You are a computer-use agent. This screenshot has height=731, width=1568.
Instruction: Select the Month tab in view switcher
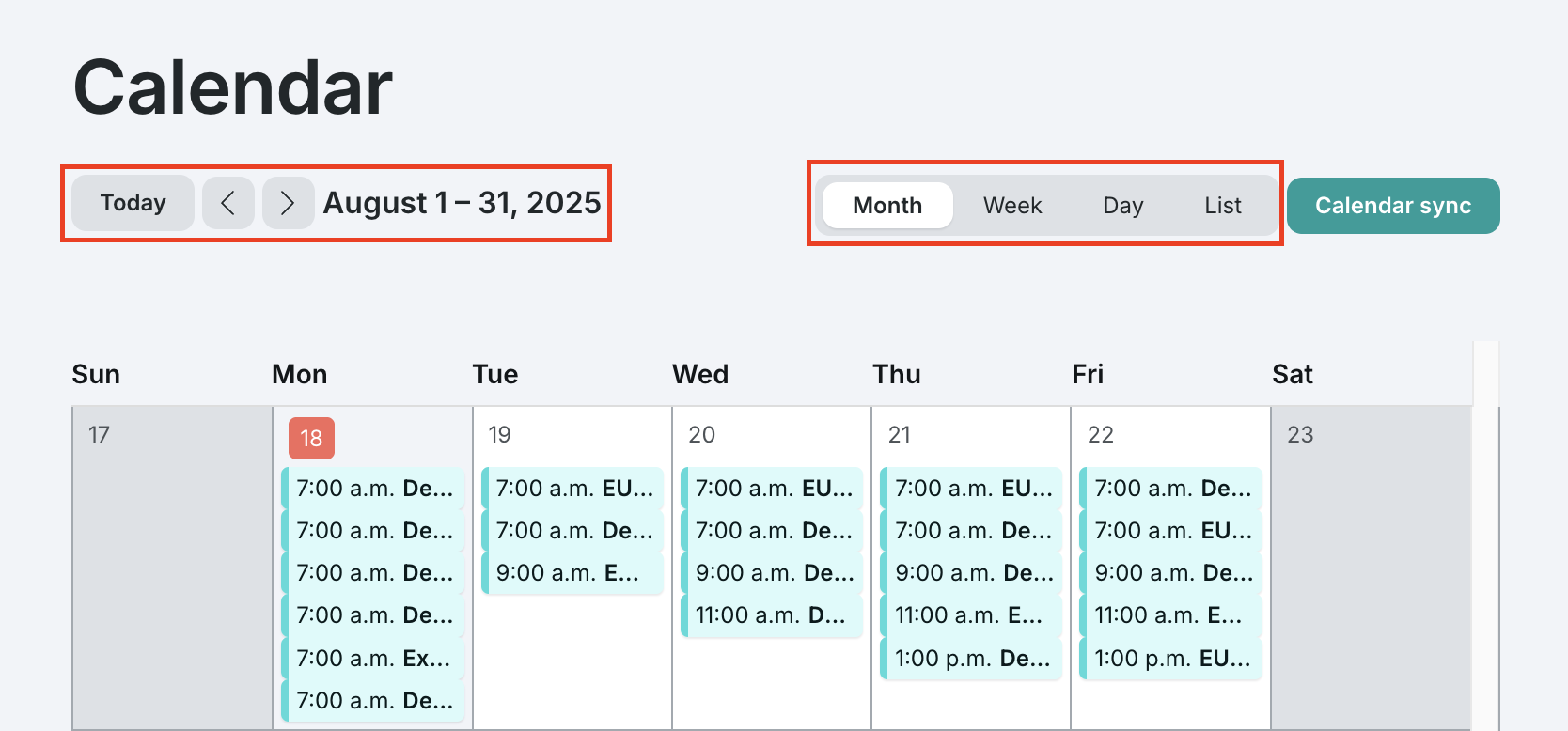click(x=886, y=205)
